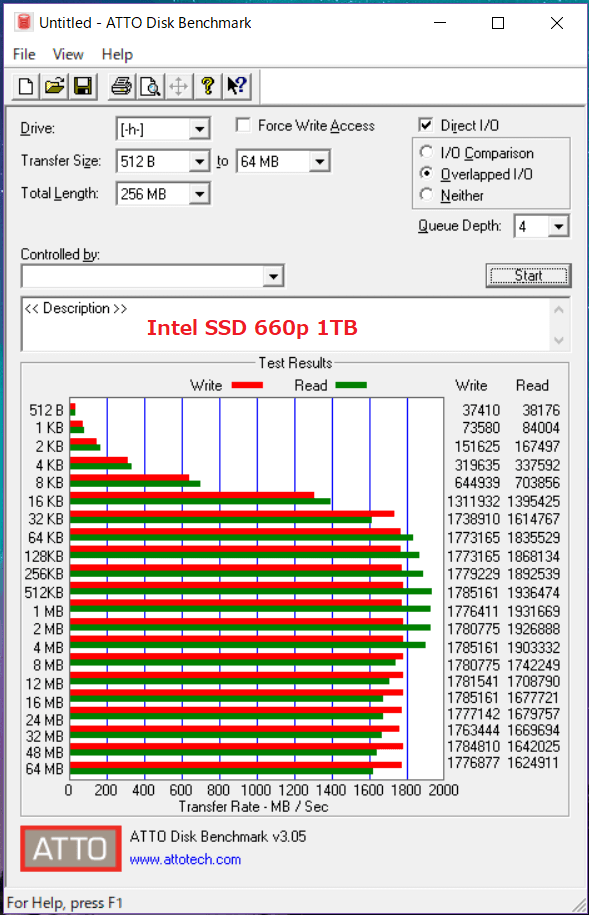Select Overlapped I/O radio option

click(x=427, y=173)
